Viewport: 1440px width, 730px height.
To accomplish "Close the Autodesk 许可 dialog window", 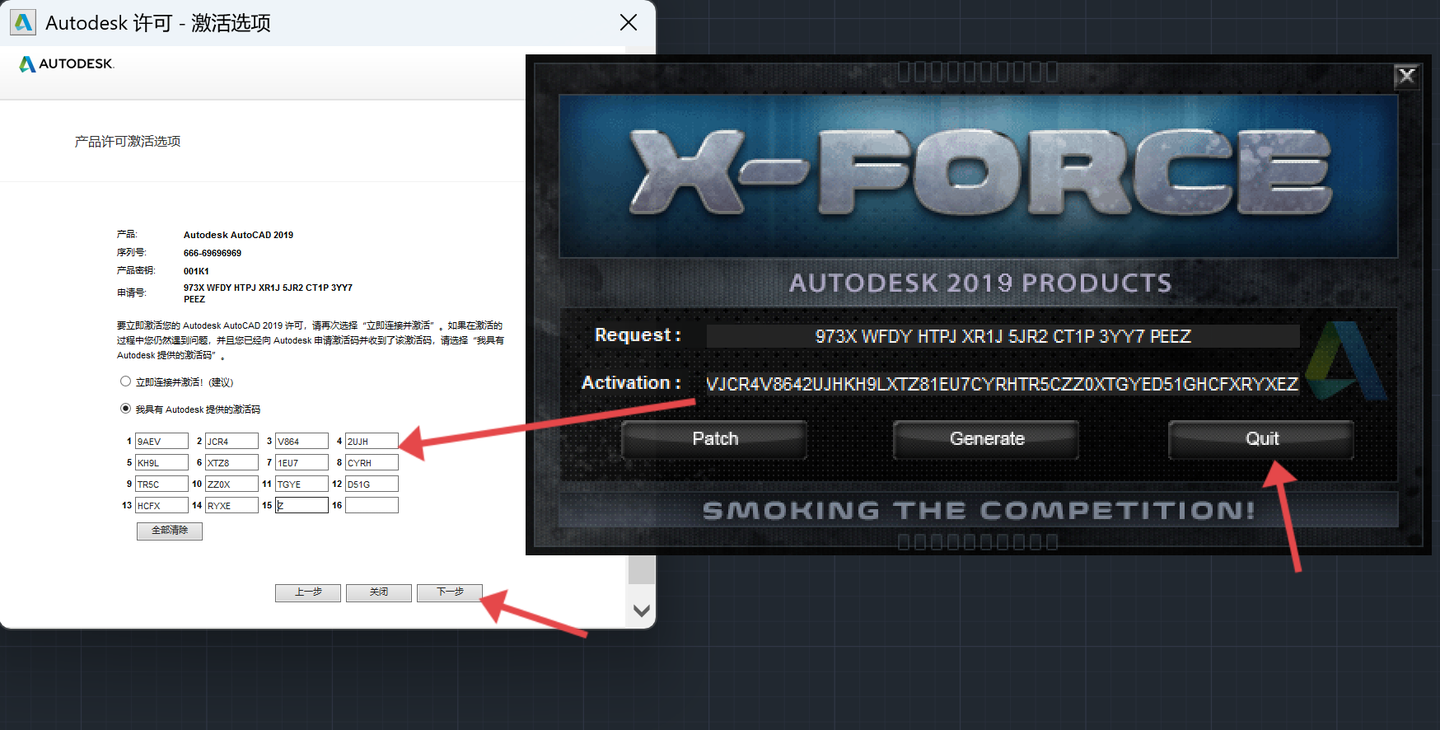I will tap(628, 22).
